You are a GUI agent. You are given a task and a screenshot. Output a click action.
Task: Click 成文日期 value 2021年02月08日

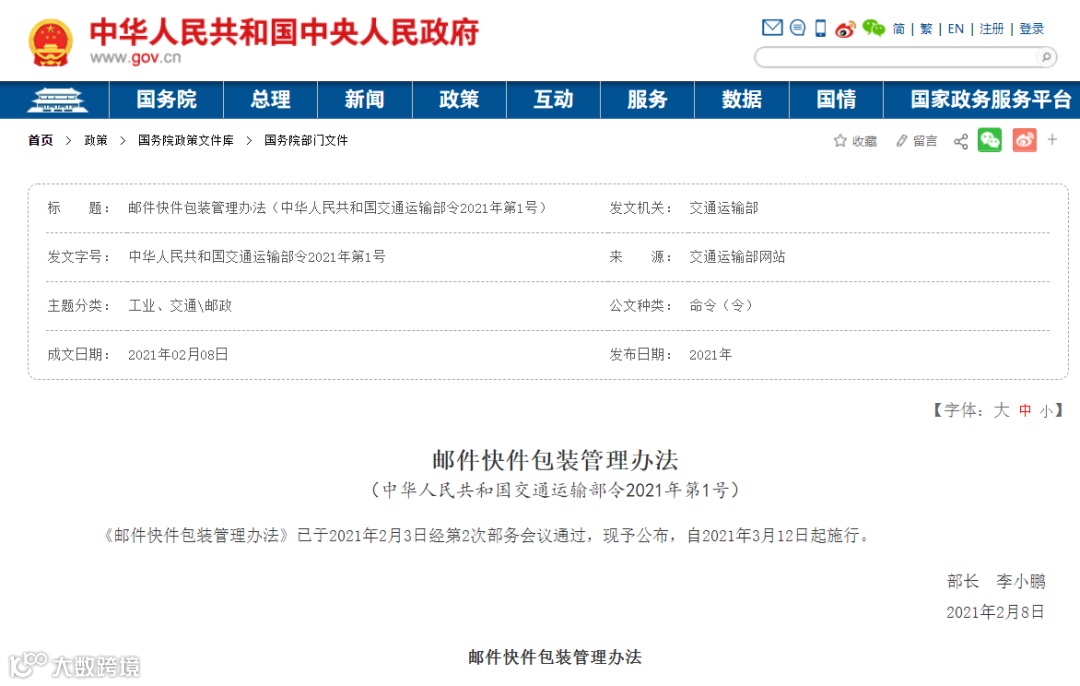(x=178, y=355)
